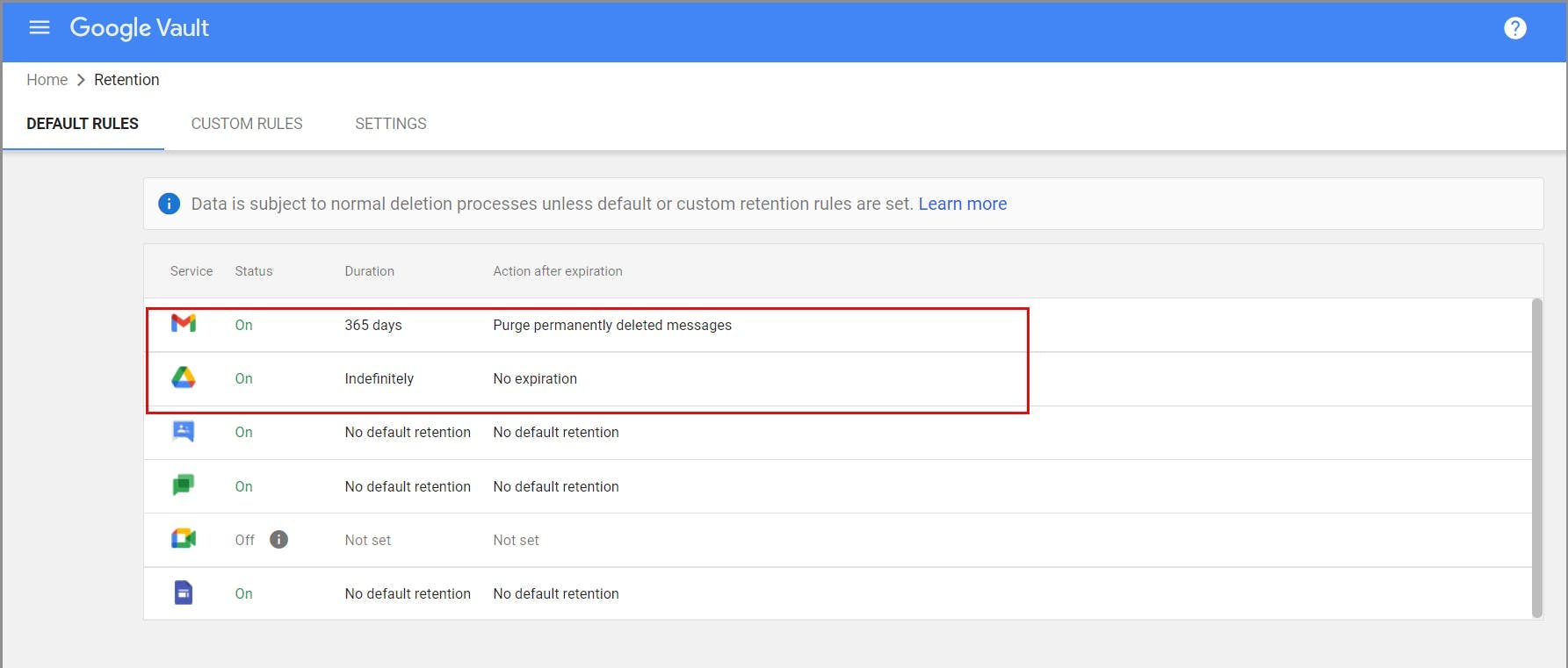This screenshot has width=1568, height=668.
Task: Open the Help question mark icon
Action: click(1514, 28)
